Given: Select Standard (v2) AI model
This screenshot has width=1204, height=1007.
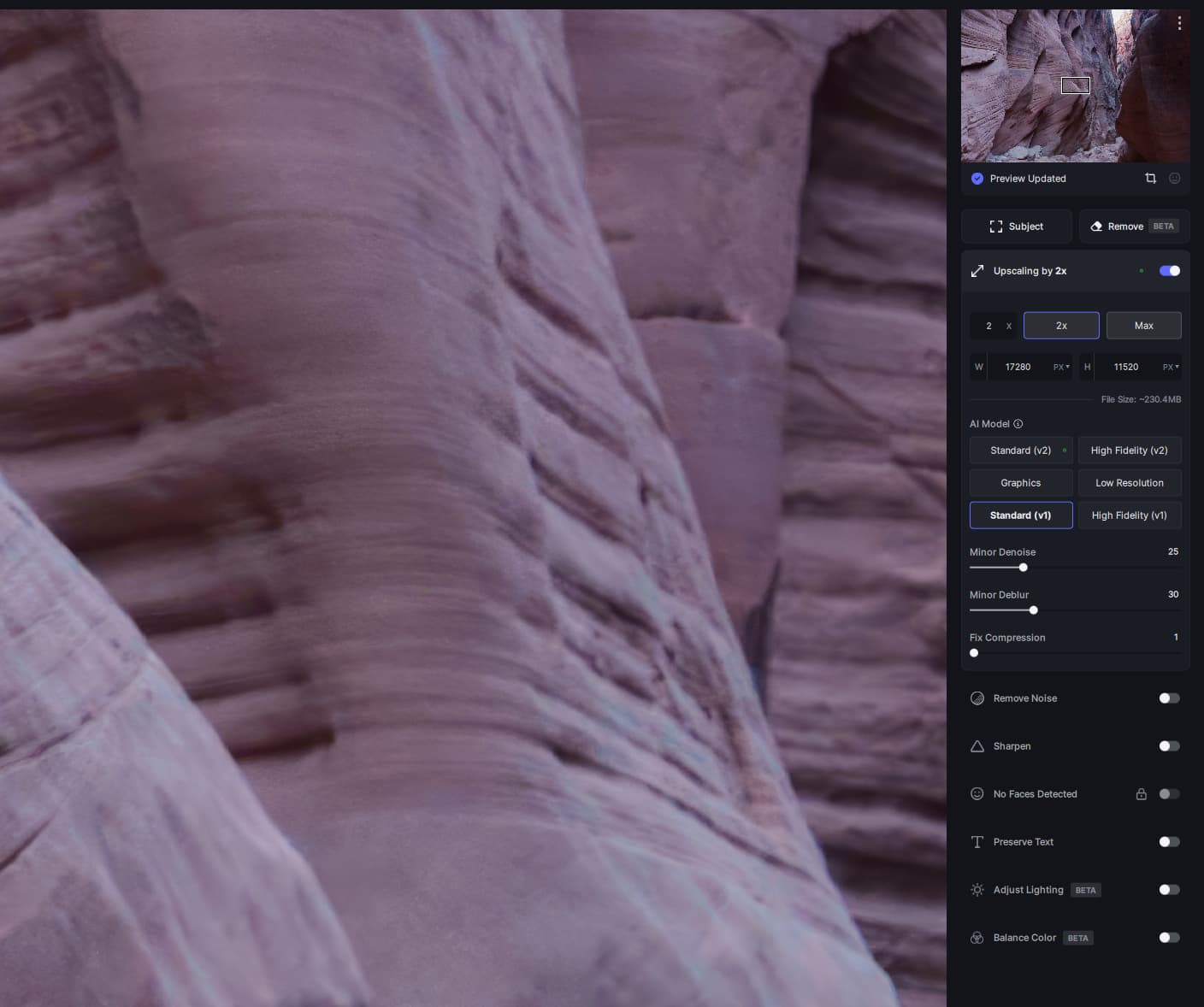Looking at the screenshot, I should tap(1021, 450).
